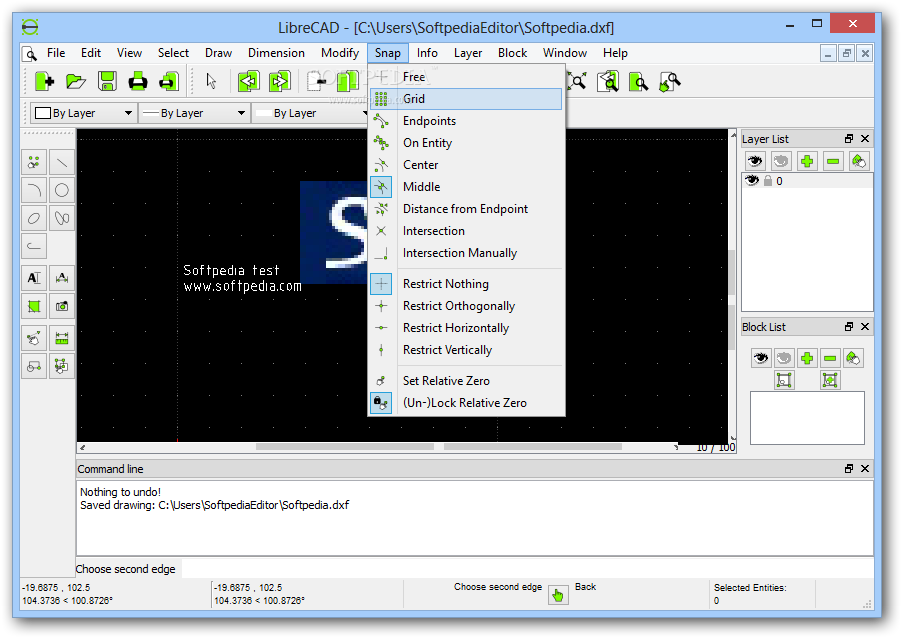Open the Line tools in left toolbox

62,163
